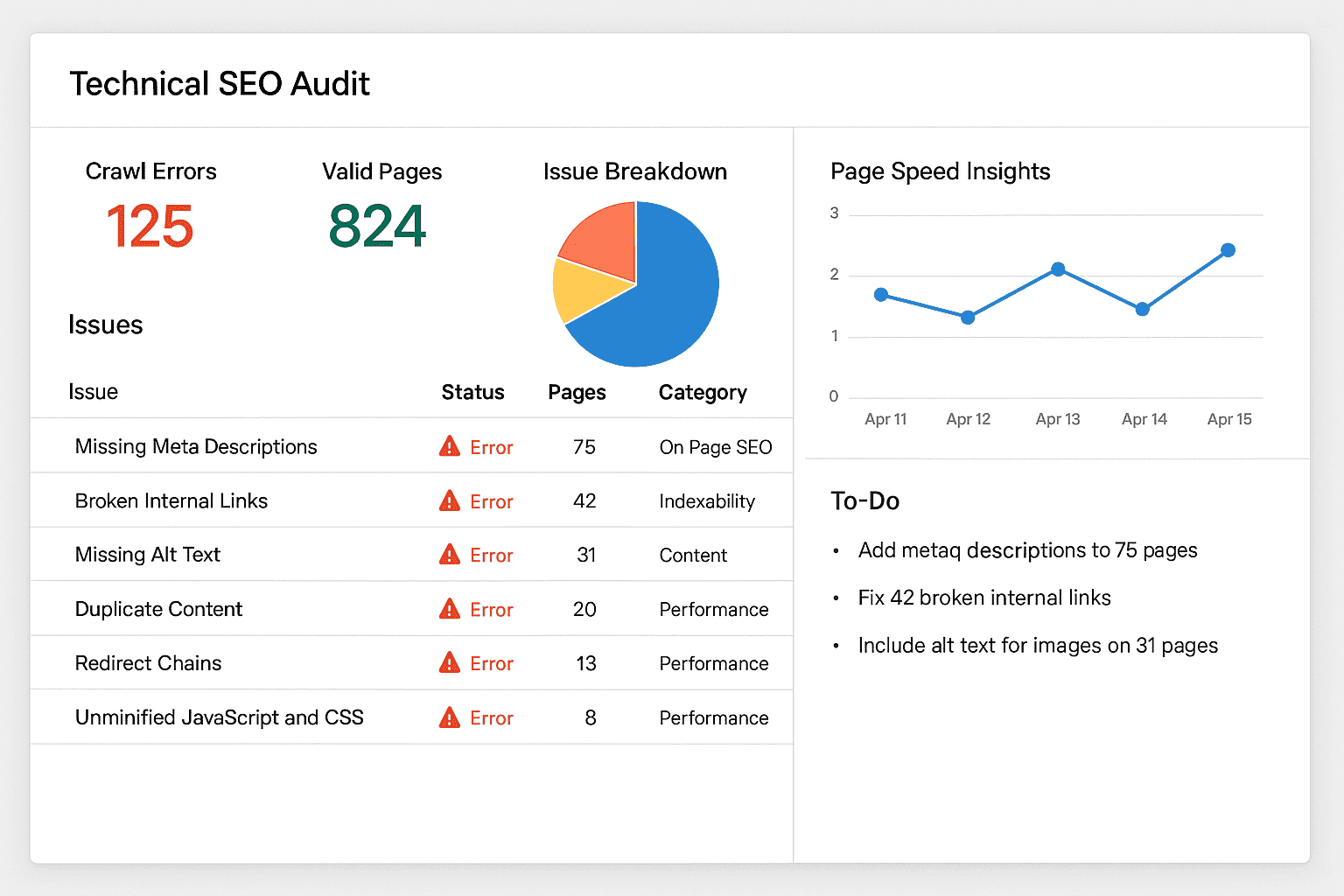Image resolution: width=1344 pixels, height=896 pixels.
Task: Click the valid pages count 824
Action: [x=376, y=226]
